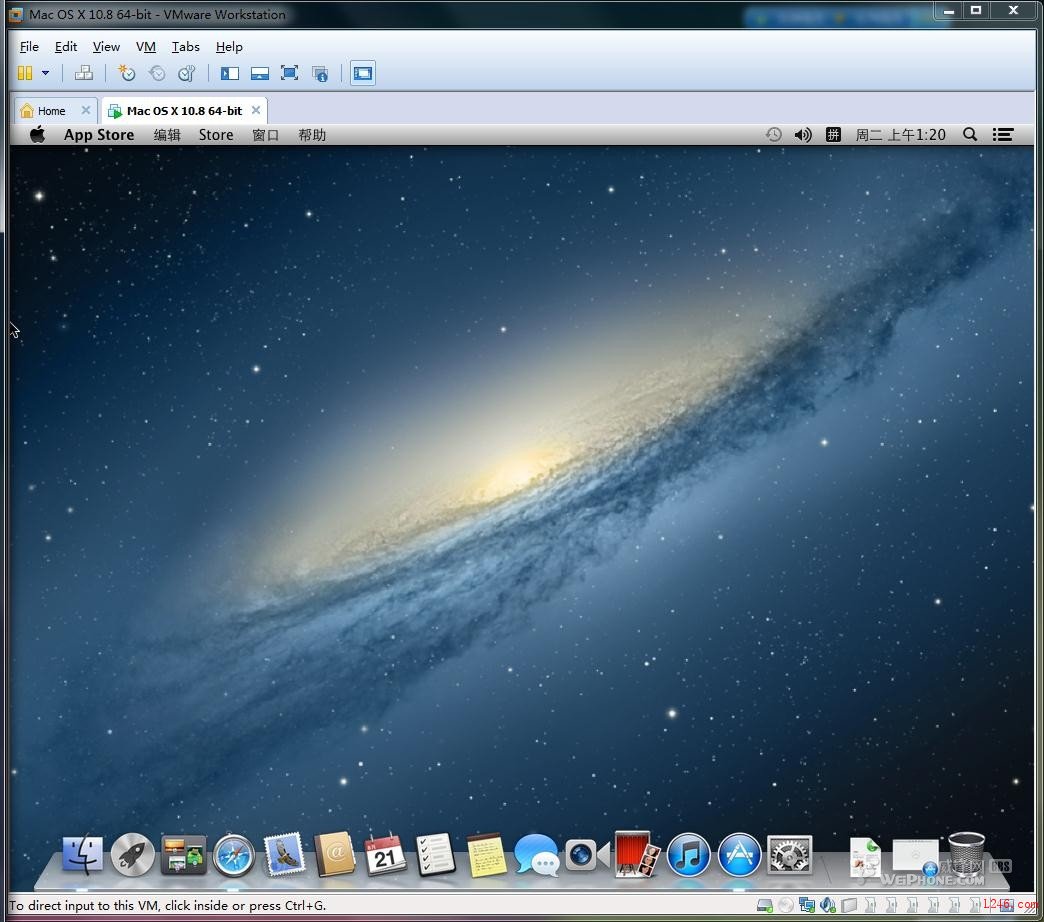
Task: Open Notification Center list icon
Action: coord(1003,134)
